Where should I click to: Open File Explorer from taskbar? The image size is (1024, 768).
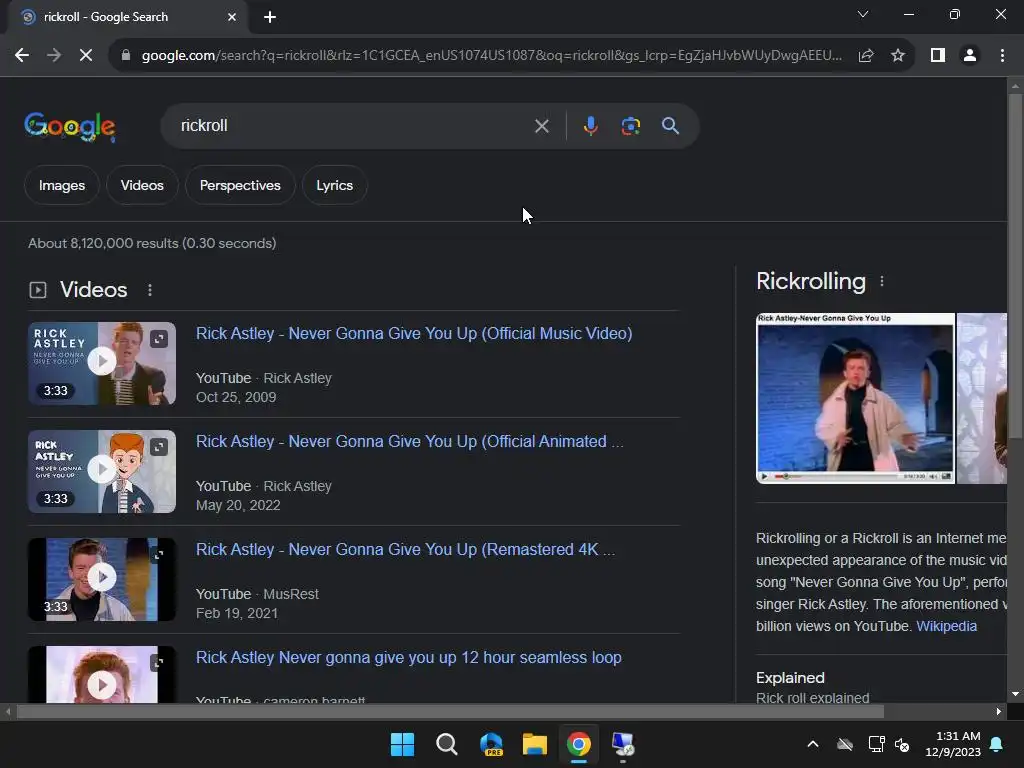click(535, 744)
